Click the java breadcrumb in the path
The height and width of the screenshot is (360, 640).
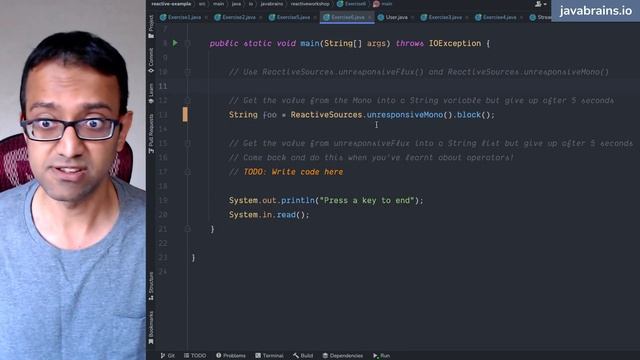coord(236,4)
